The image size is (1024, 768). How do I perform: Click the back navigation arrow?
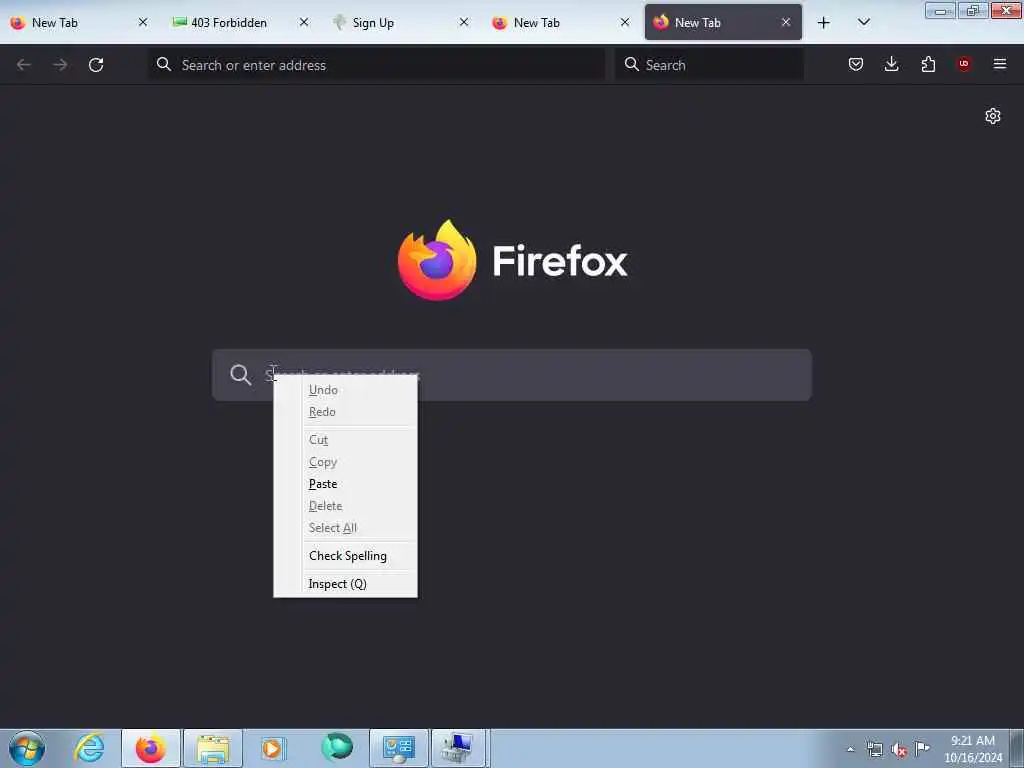click(x=24, y=65)
